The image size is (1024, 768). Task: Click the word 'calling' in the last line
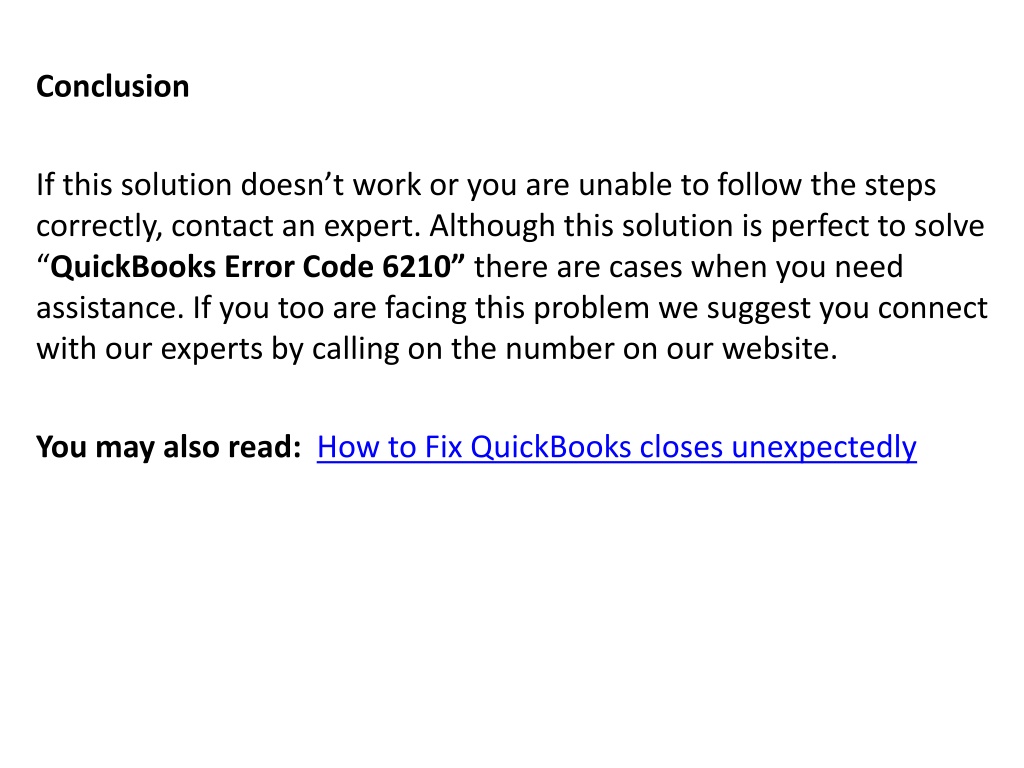[355, 349]
